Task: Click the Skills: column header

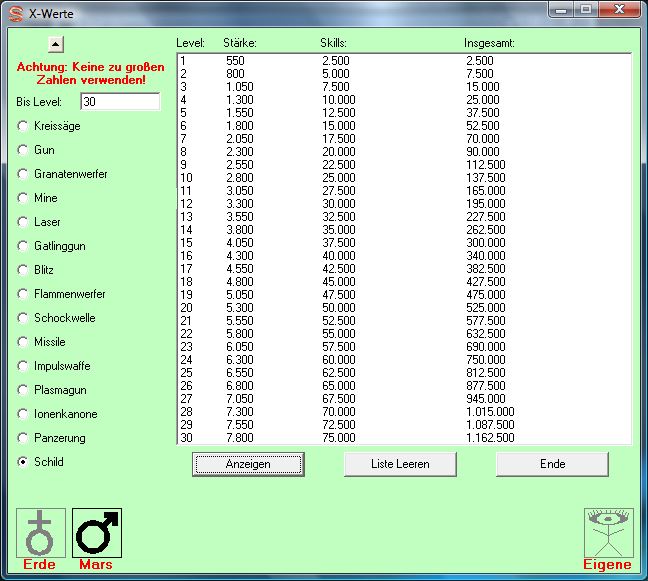Action: click(x=333, y=43)
